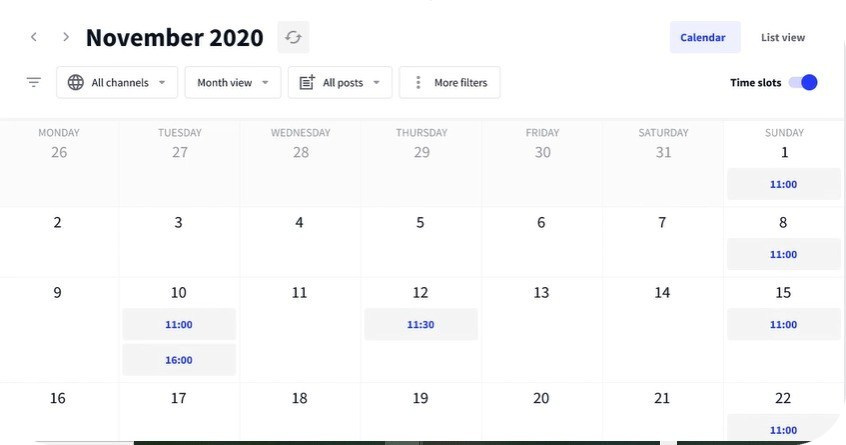Click the day cell for November 18

click(x=300, y=412)
